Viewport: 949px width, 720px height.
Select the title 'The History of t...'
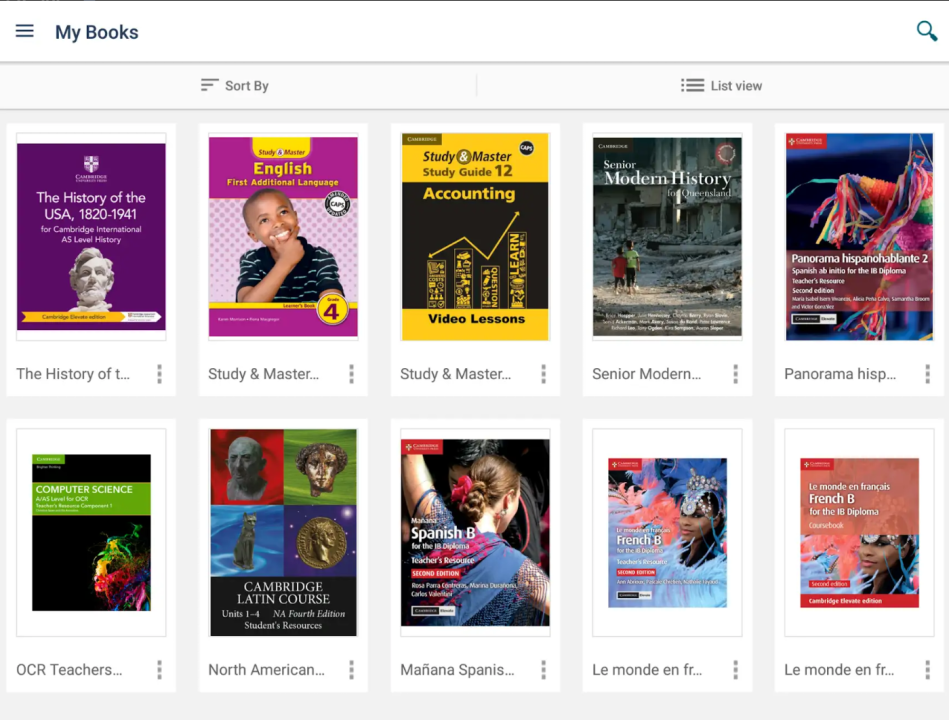click(x=73, y=374)
